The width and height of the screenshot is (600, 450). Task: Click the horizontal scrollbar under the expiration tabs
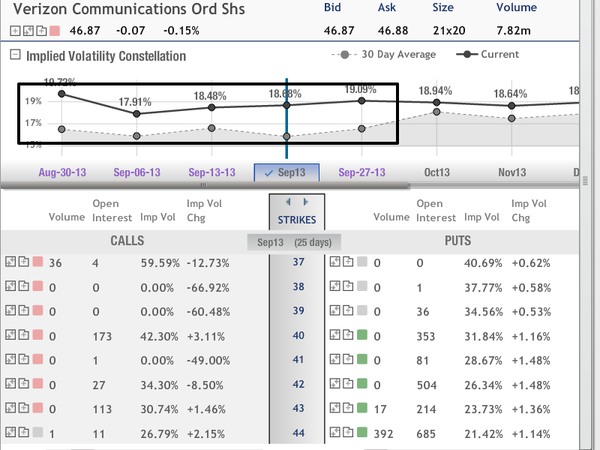(205, 186)
